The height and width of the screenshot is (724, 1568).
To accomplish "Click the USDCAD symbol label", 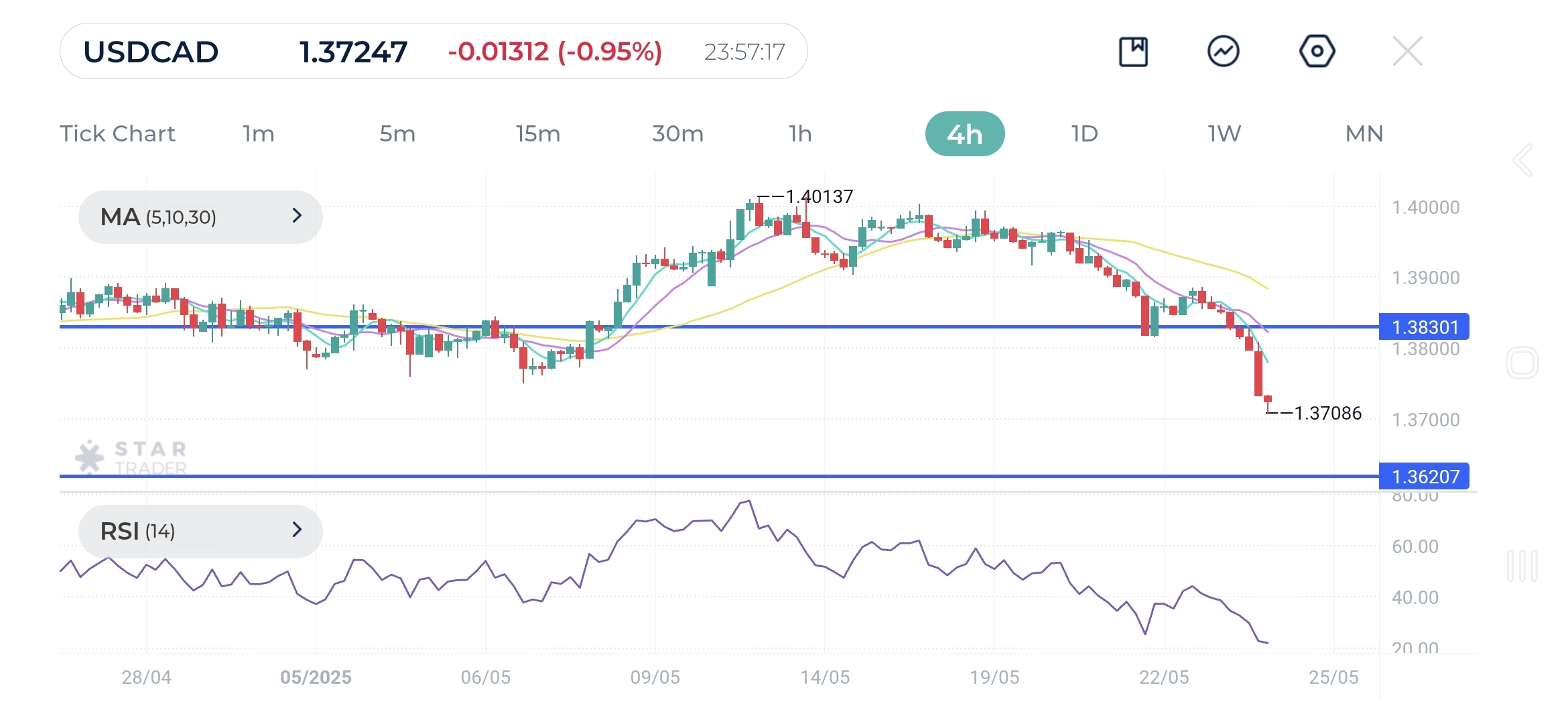I will coord(150,50).
